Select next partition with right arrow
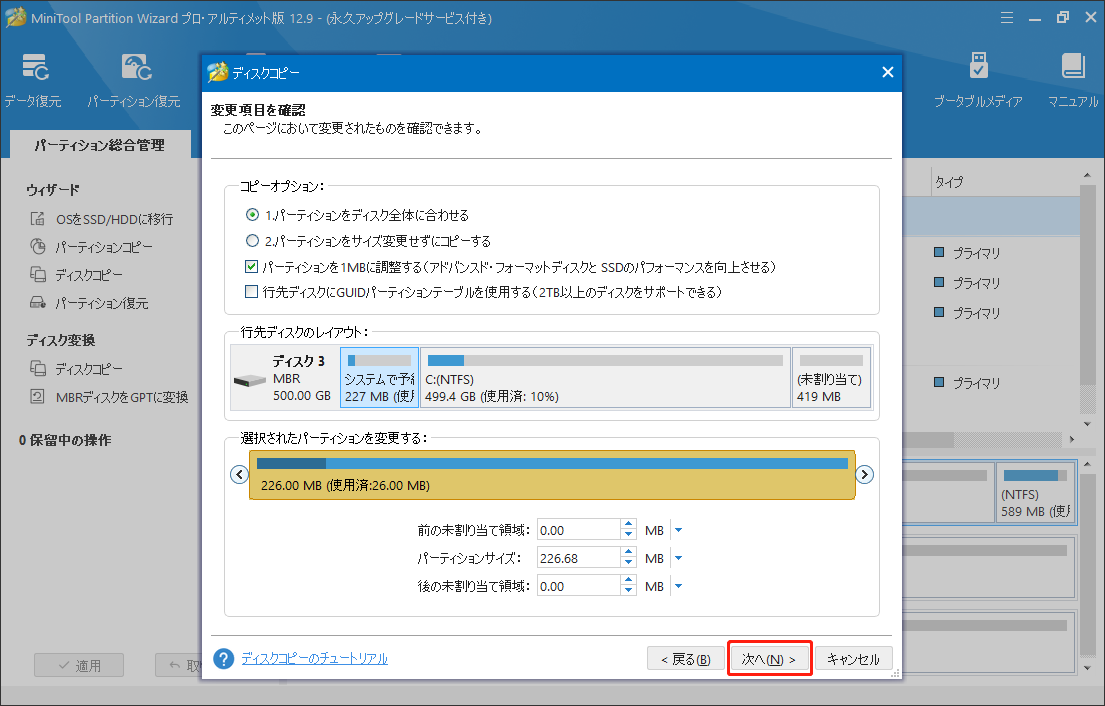This screenshot has height=706, width=1105. (865, 474)
